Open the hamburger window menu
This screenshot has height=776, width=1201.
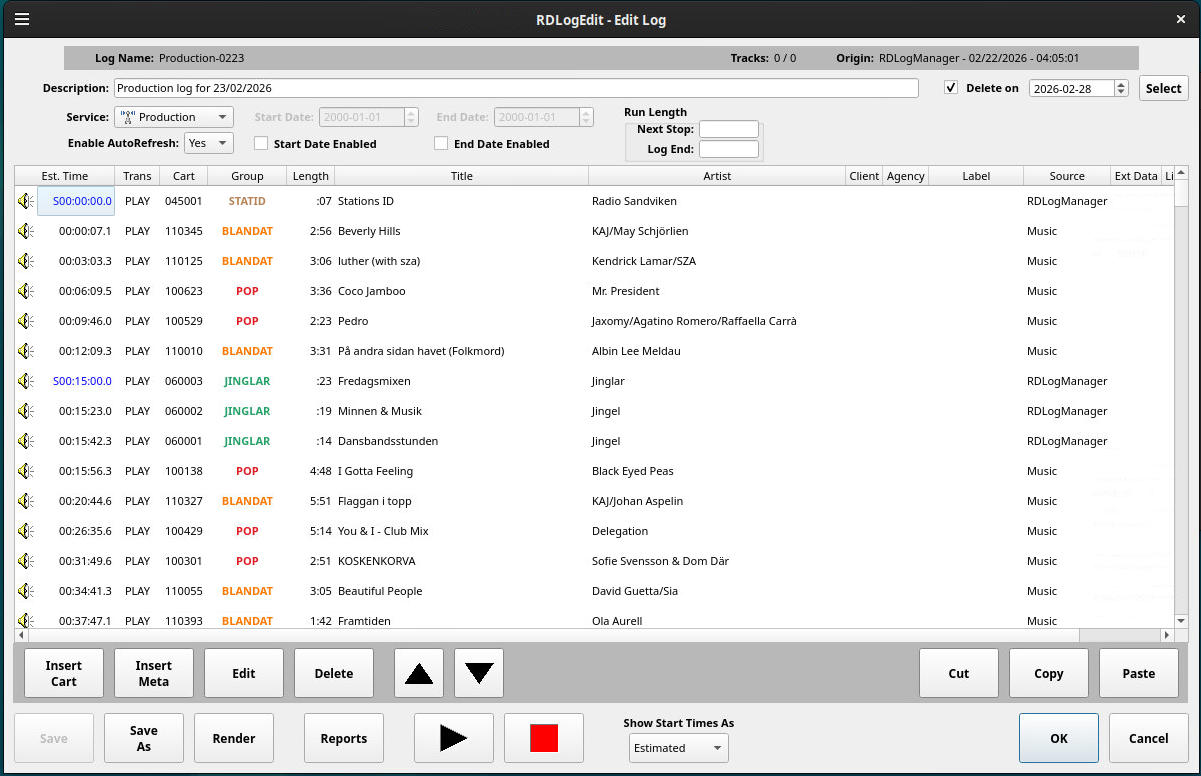click(x=21, y=19)
